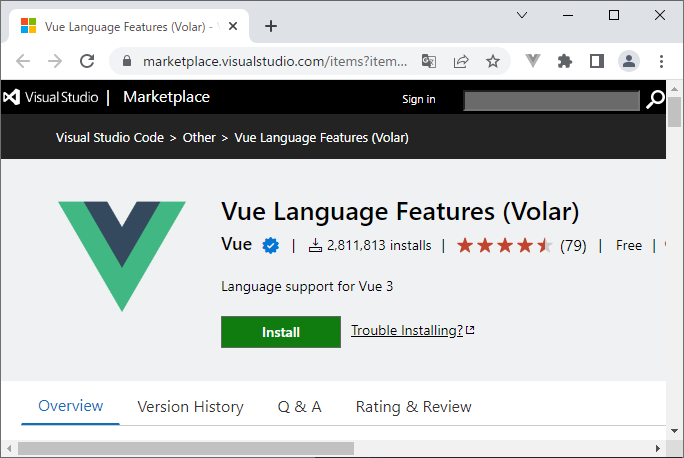Switch to the Q & A tab
Viewport: 684px width, 458px height.
[x=300, y=407]
